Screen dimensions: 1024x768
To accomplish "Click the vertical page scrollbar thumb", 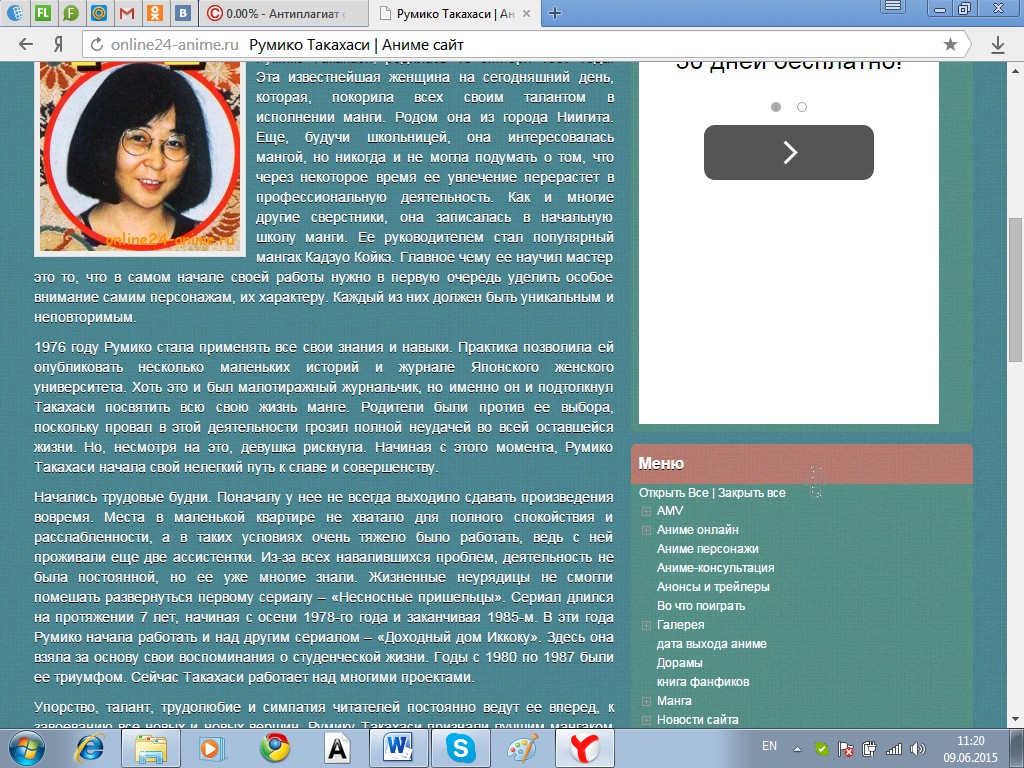I will pos(1016,290).
